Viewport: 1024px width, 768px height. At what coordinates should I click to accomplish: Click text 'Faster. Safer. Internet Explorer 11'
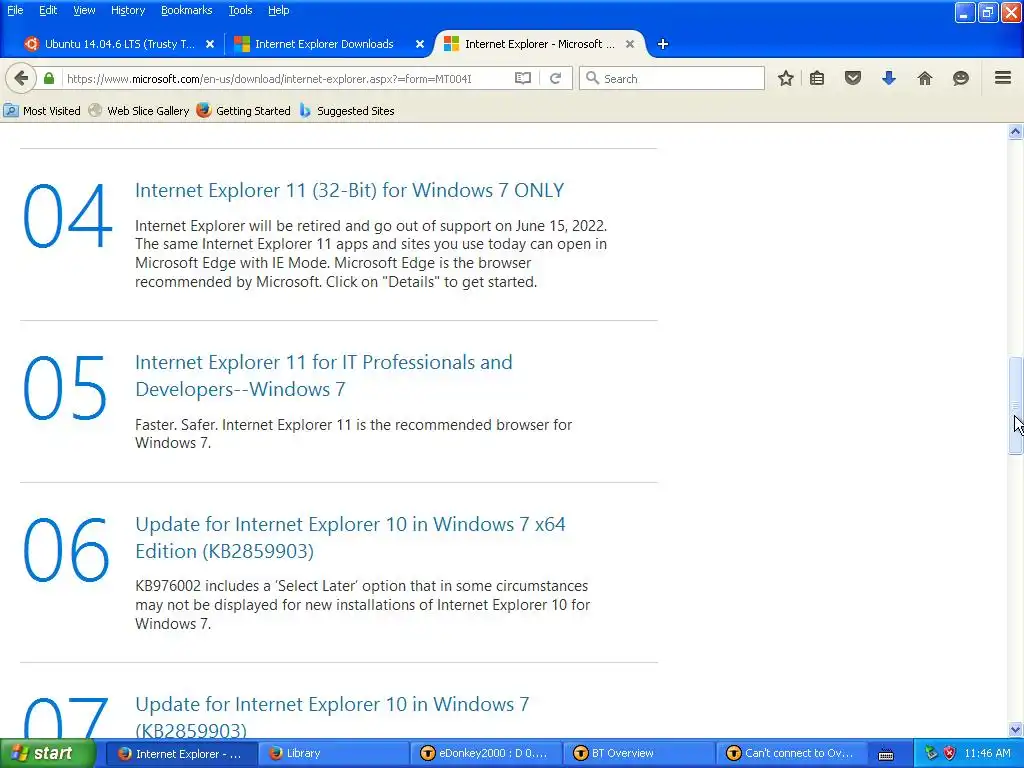click(x=243, y=425)
